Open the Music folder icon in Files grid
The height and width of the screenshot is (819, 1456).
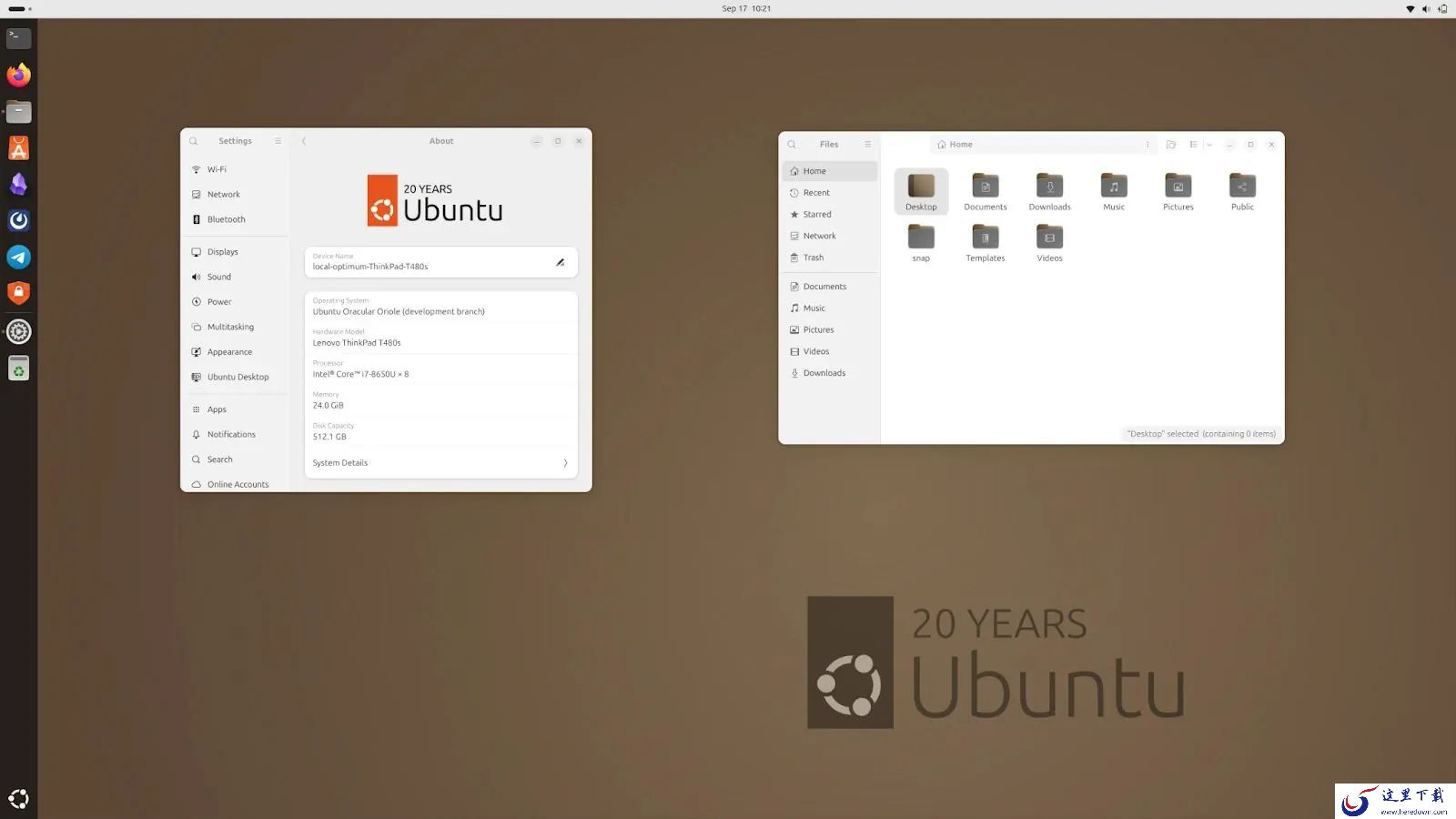pyautogui.click(x=1114, y=192)
